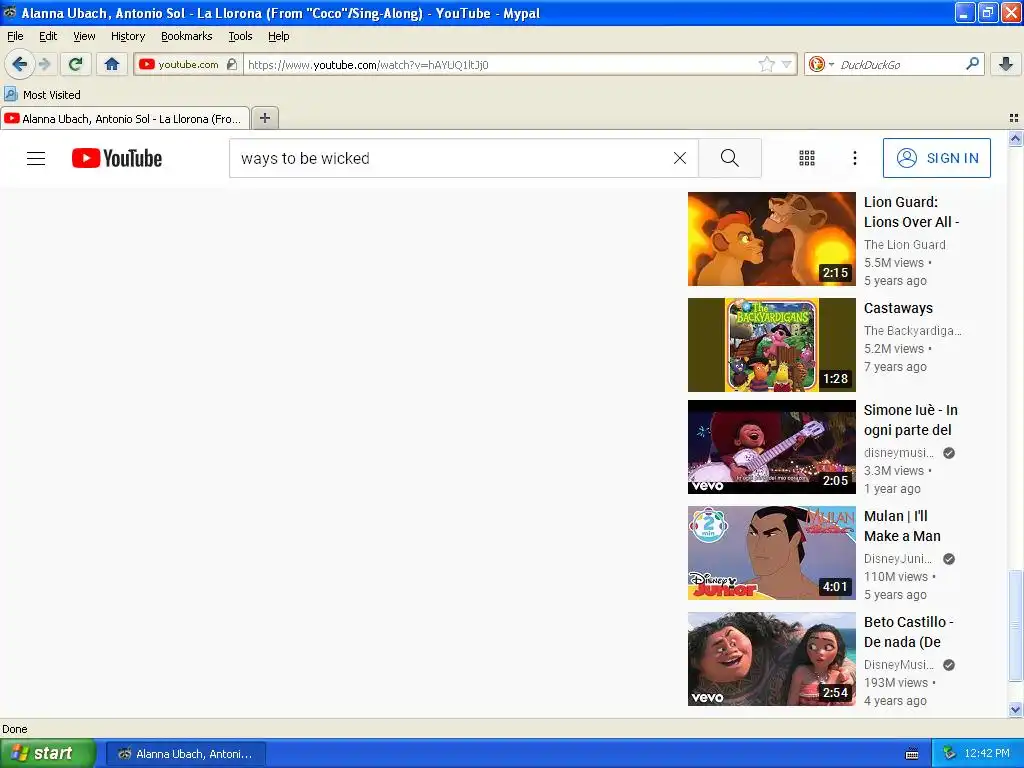
Task: Open the YouTube hamburger guide menu
Action: tap(36, 158)
